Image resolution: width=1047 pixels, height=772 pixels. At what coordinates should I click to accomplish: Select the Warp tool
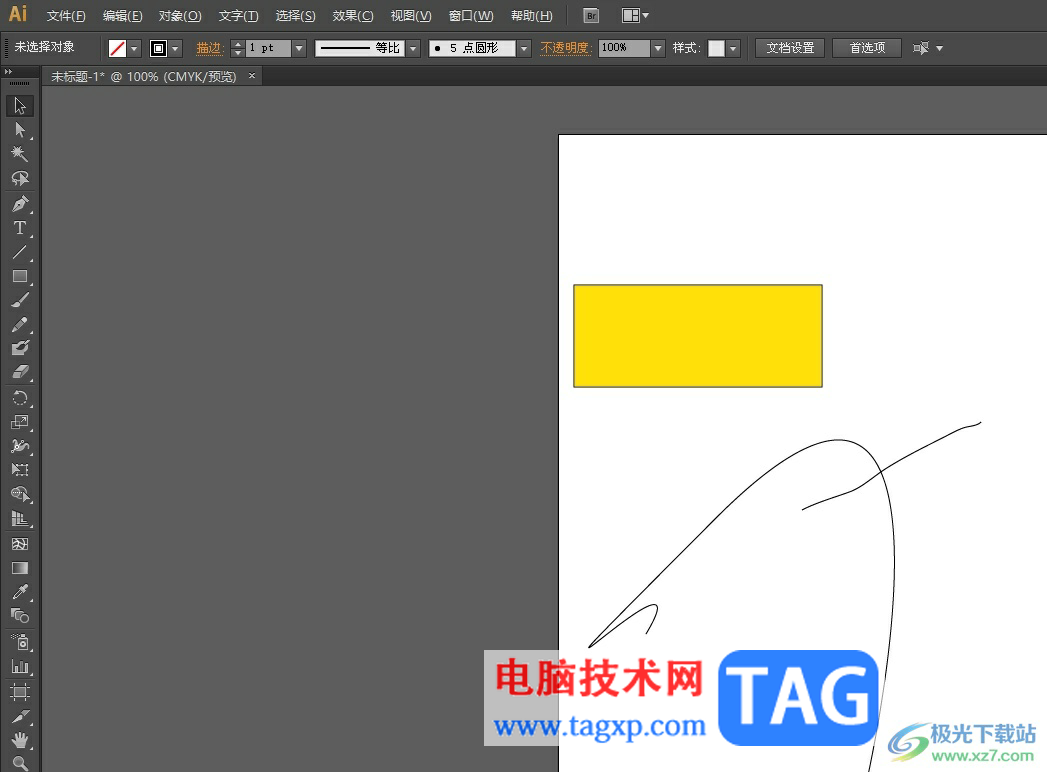pyautogui.click(x=20, y=446)
